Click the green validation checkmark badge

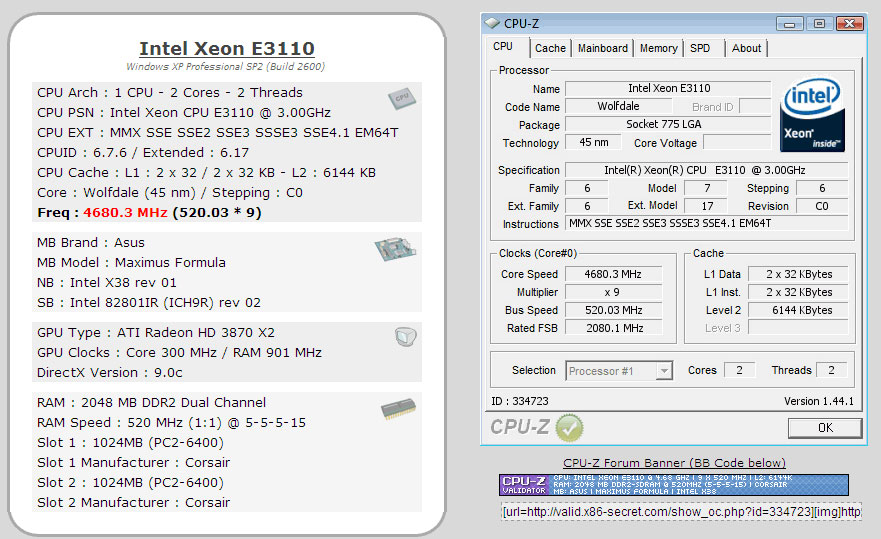(x=569, y=428)
